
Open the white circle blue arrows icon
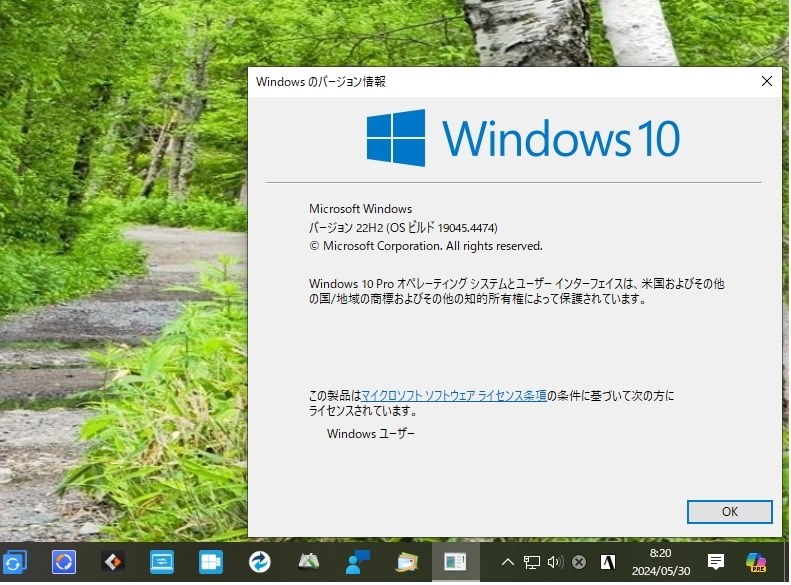click(x=260, y=562)
